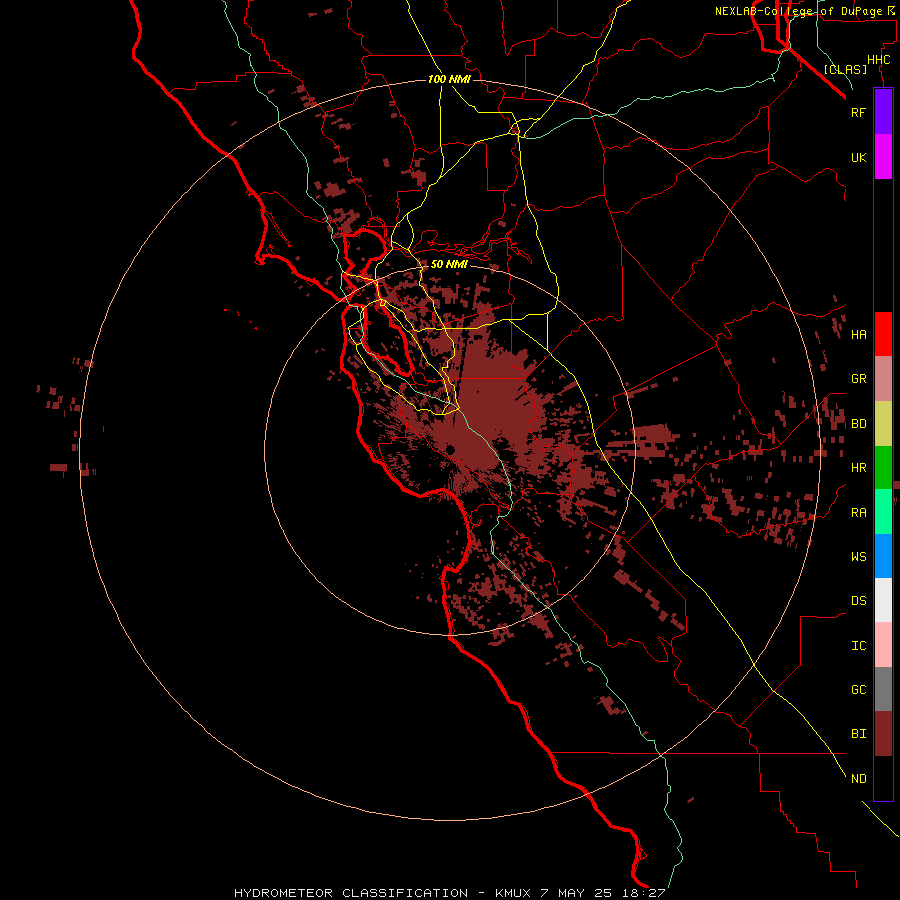Click the 'HA' legend label
Image resolution: width=900 pixels, height=900 pixels.
tap(858, 335)
